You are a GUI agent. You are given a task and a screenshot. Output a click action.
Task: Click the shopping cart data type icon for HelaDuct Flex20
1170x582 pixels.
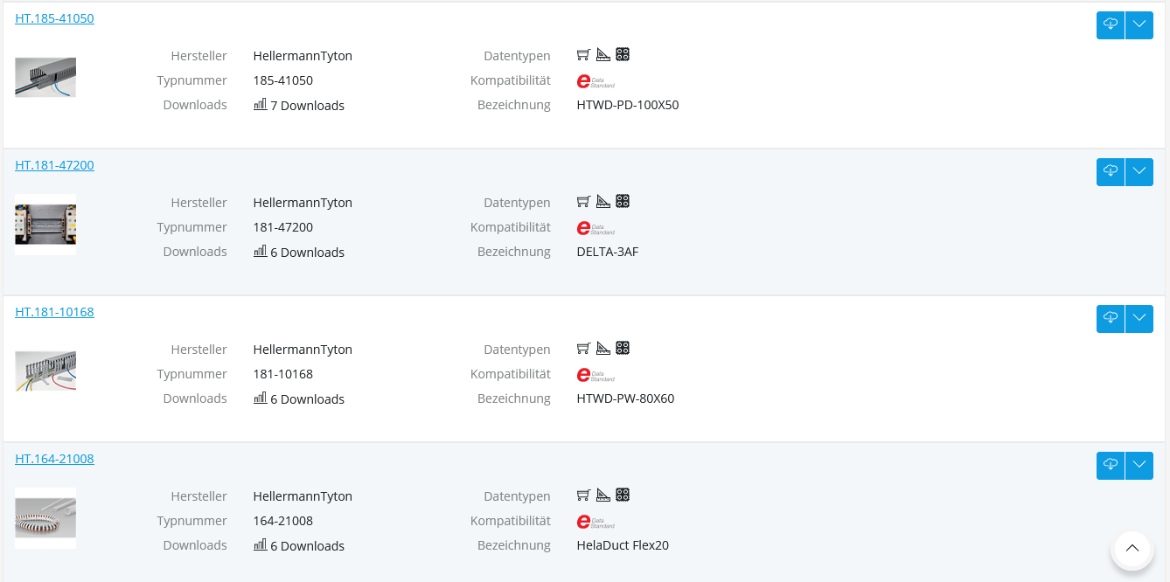[584, 495]
